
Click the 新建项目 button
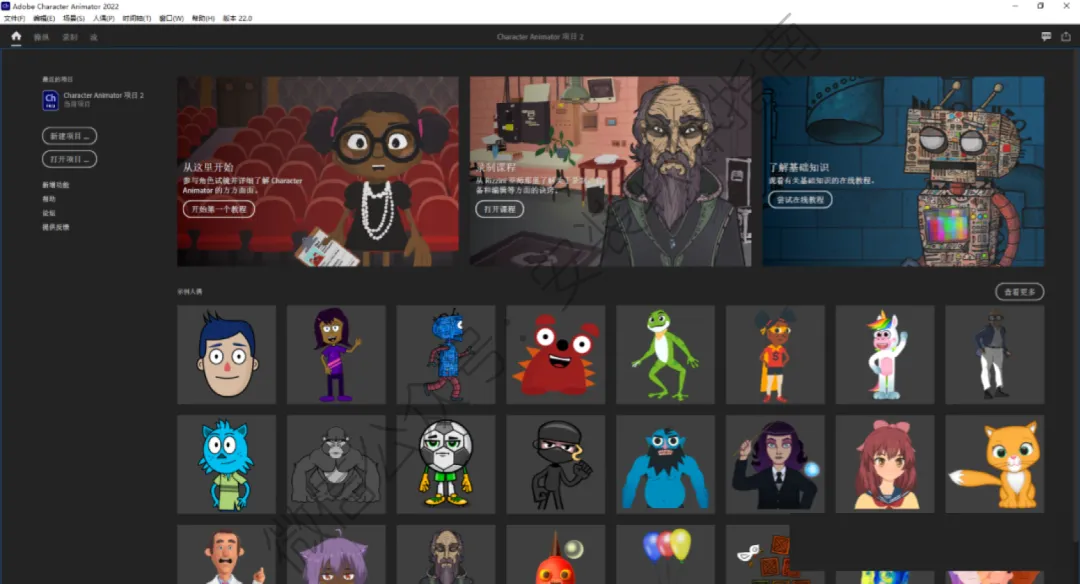70,136
